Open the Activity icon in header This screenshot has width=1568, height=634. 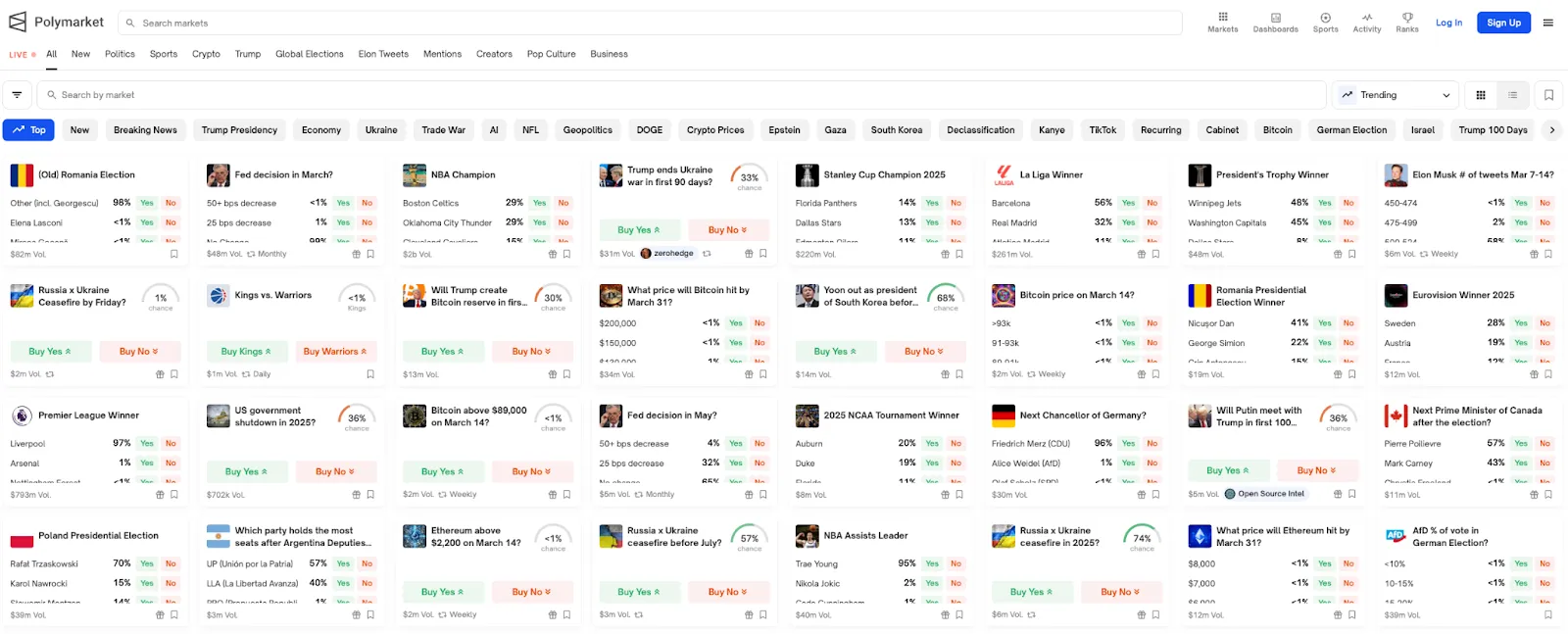pyautogui.click(x=1367, y=23)
